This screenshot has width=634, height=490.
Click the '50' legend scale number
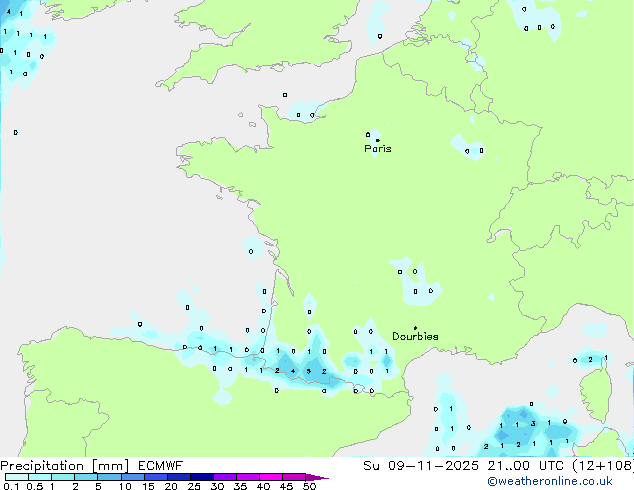309,486
